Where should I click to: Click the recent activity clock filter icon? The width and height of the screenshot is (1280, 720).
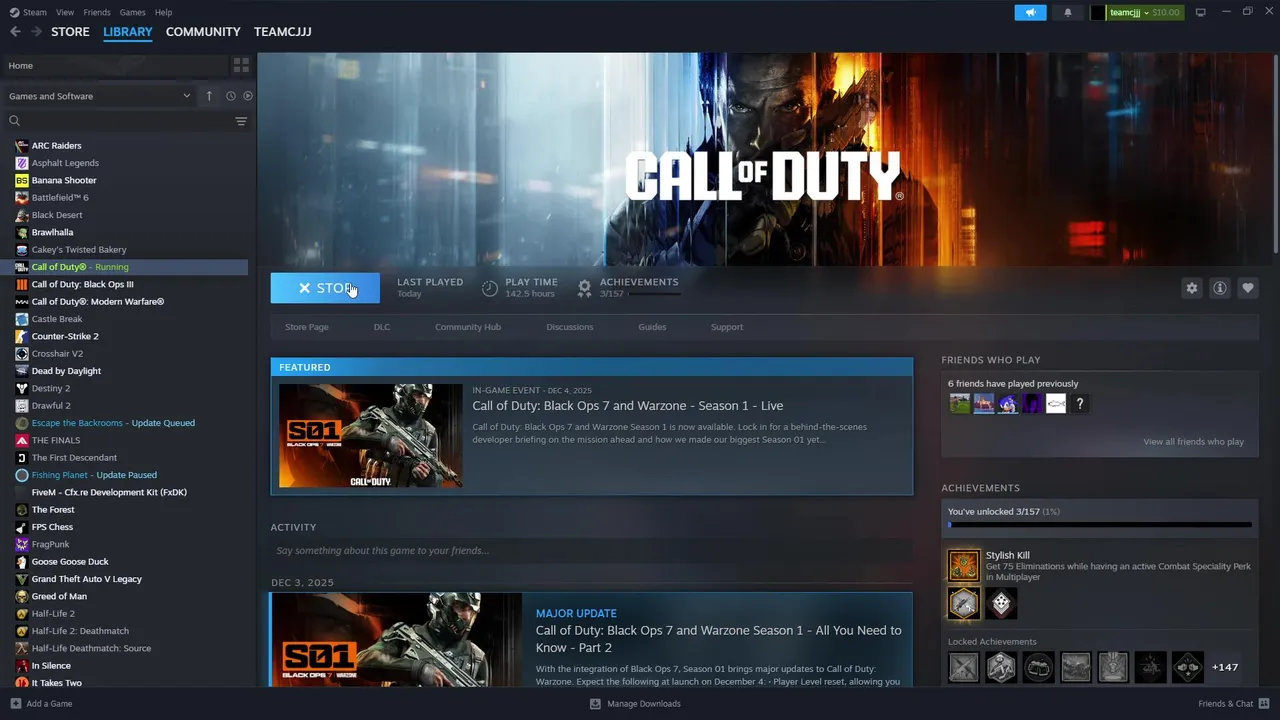[x=230, y=96]
